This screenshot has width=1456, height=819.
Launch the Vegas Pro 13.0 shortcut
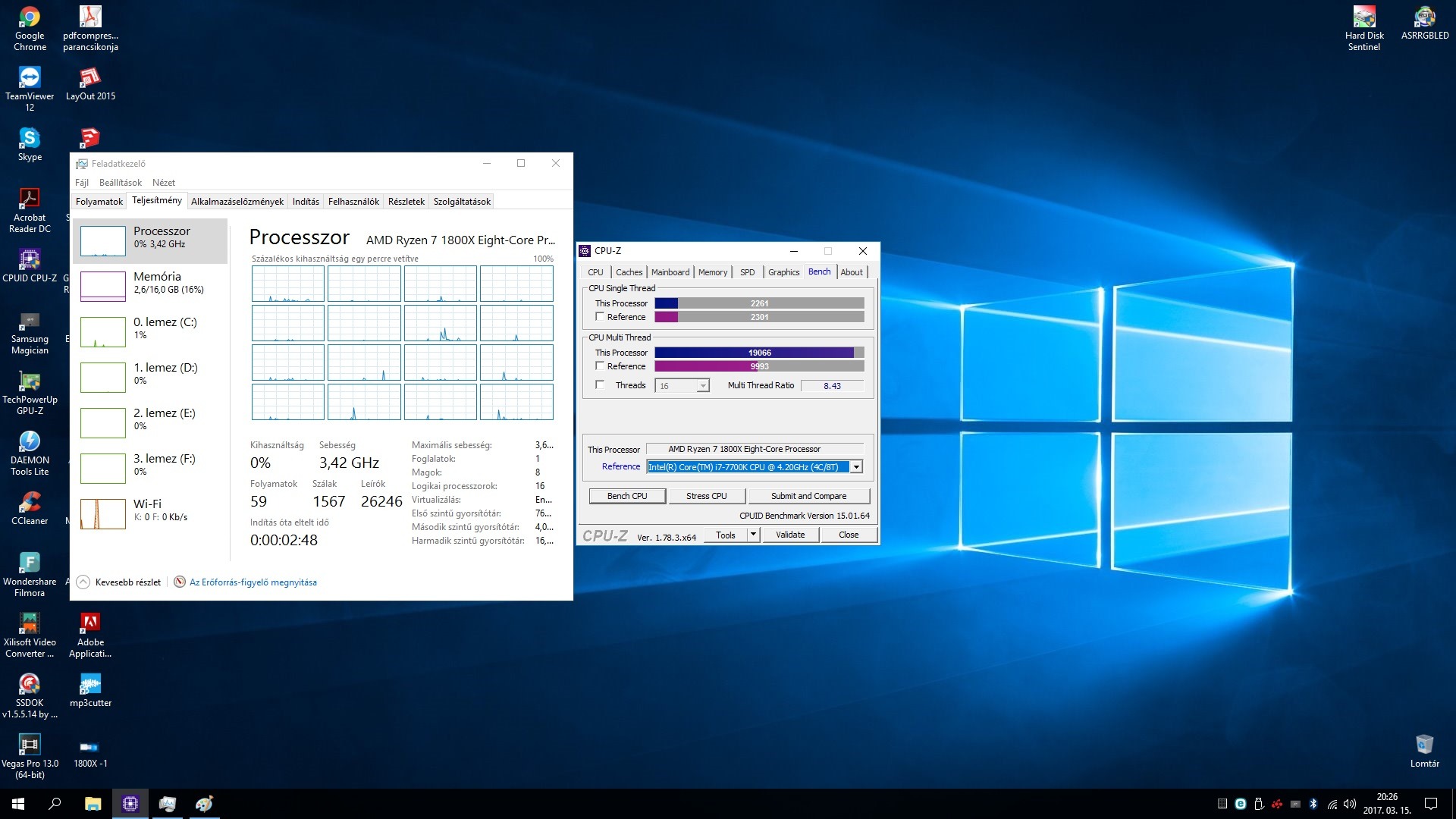[x=30, y=756]
